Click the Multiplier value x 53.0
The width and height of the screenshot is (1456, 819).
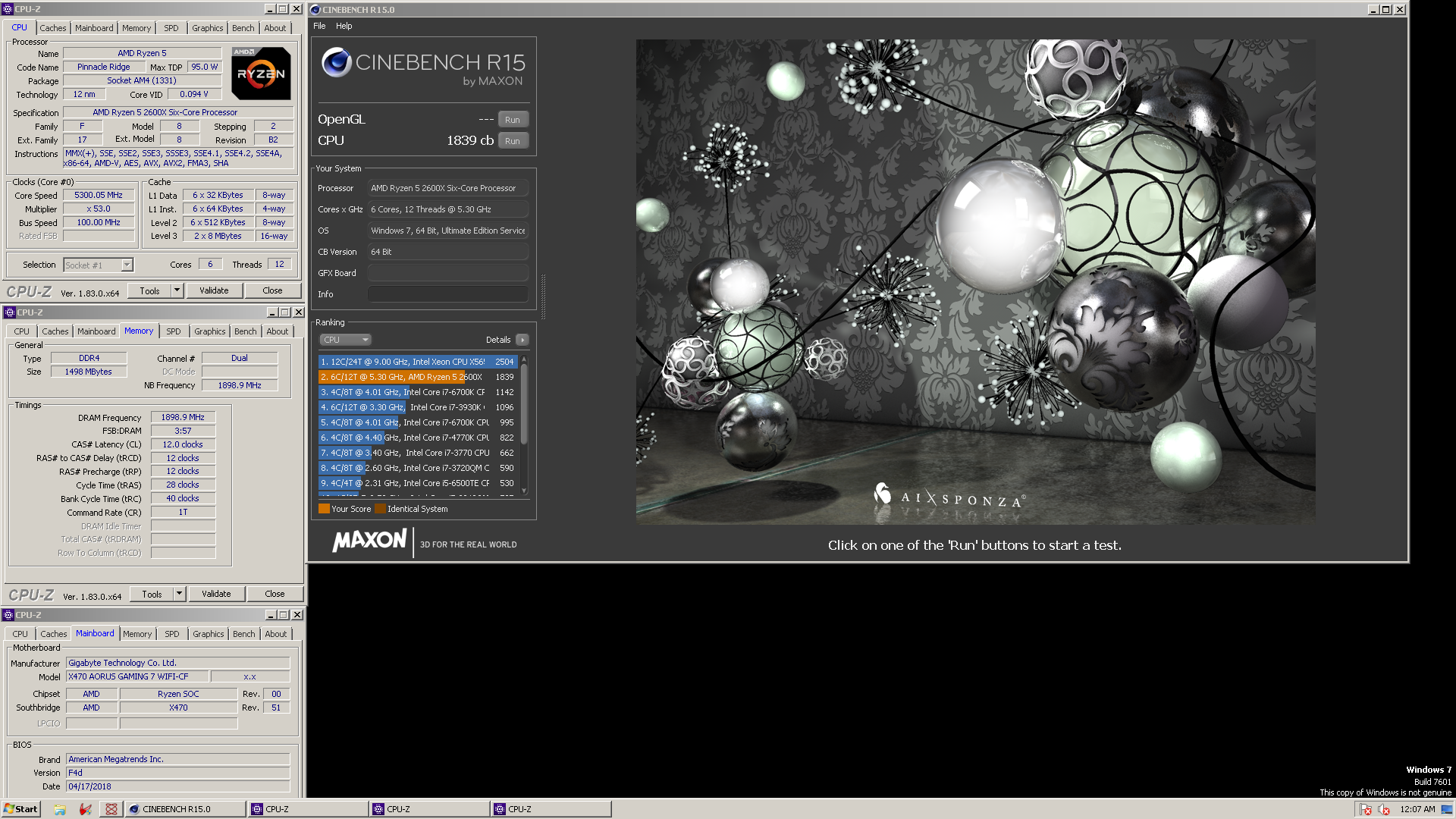99,209
